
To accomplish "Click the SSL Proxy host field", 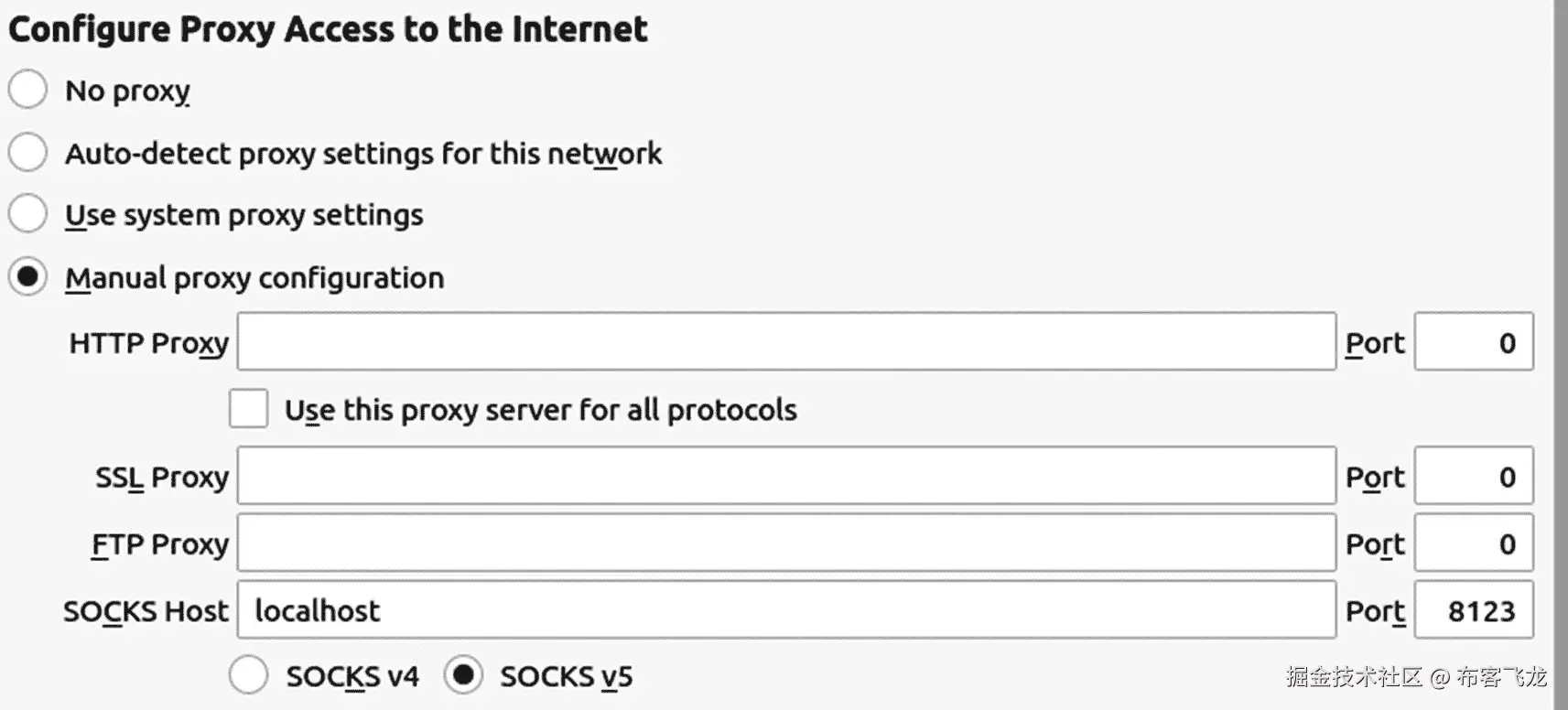I will point(785,476).
